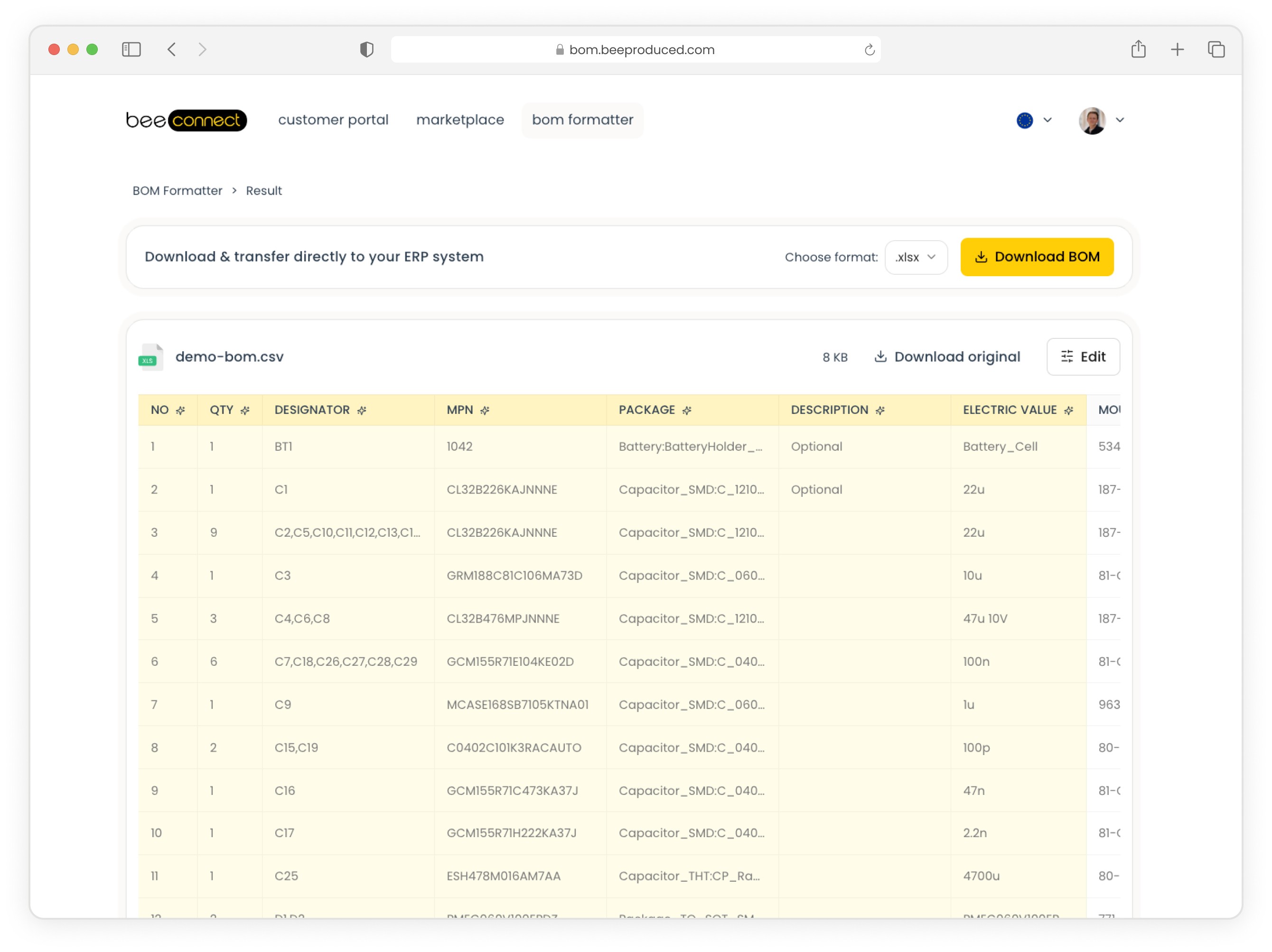Expand the region selector chevron
The height and width of the screenshot is (952, 1272).
(1047, 120)
